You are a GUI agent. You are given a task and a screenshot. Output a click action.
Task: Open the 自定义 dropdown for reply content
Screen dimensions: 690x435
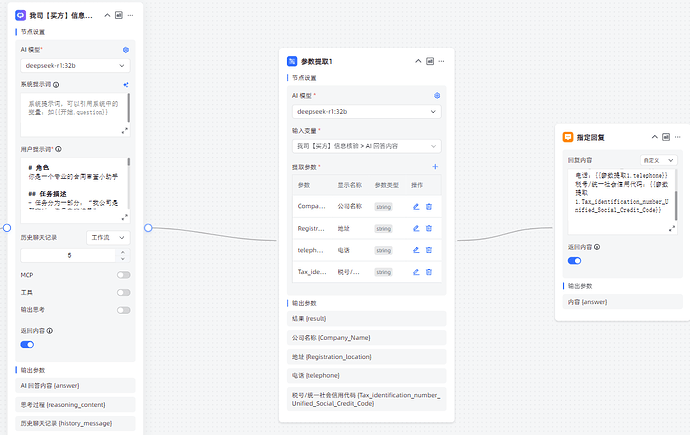pyautogui.click(x=659, y=160)
